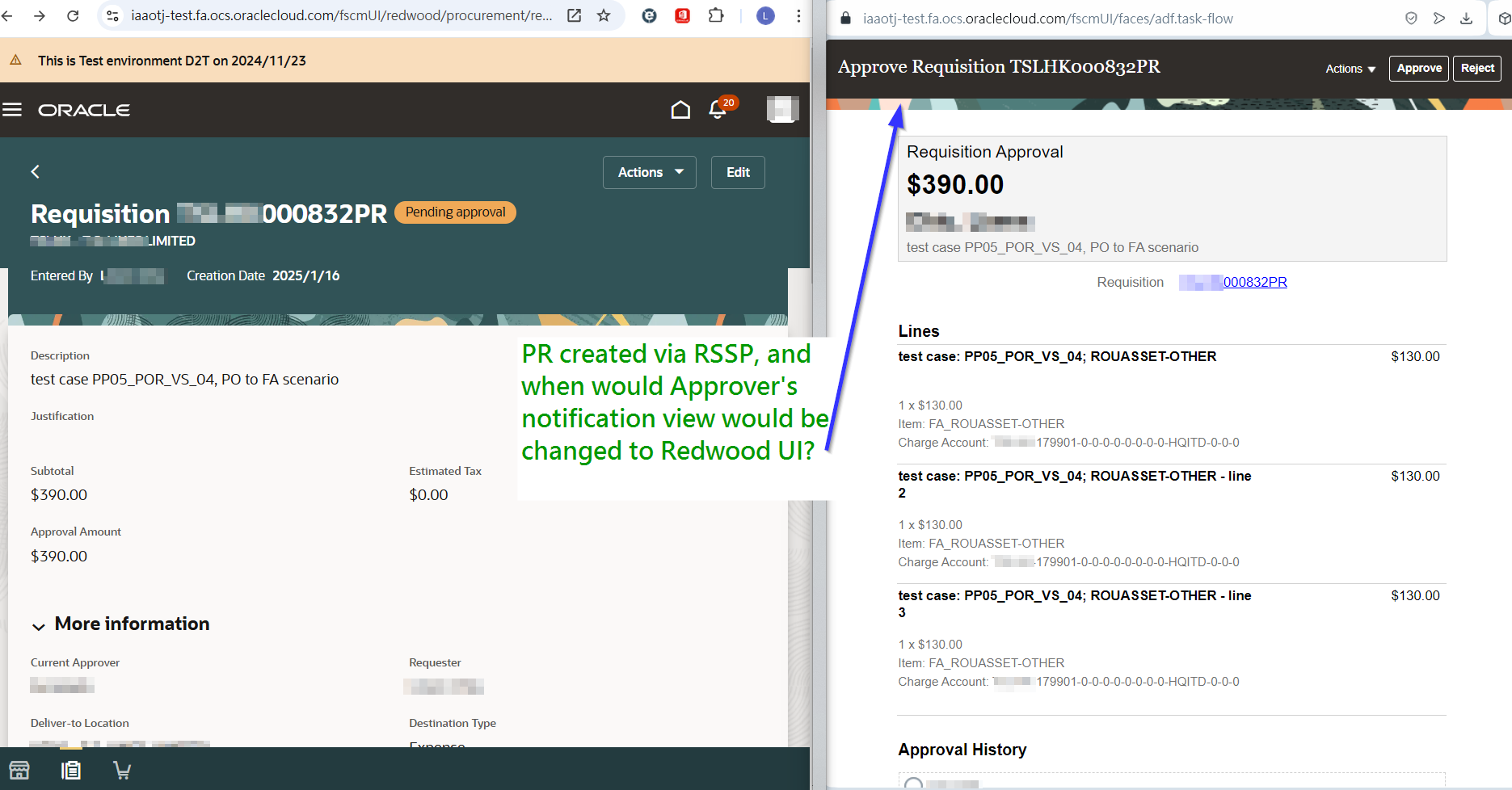Click the download icon in the approval window
The height and width of the screenshot is (790, 1512).
[1467, 18]
